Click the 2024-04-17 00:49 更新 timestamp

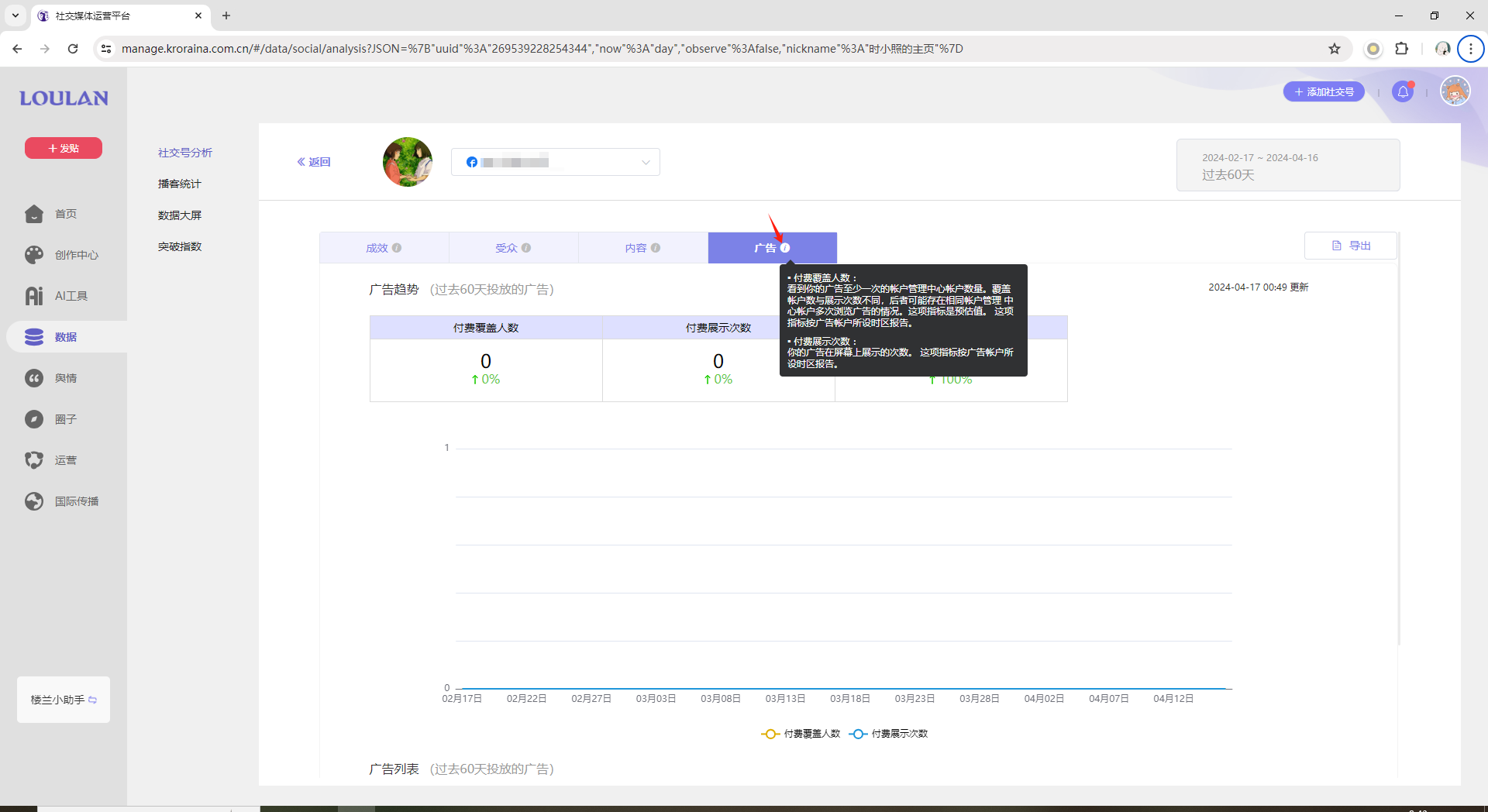click(1259, 287)
